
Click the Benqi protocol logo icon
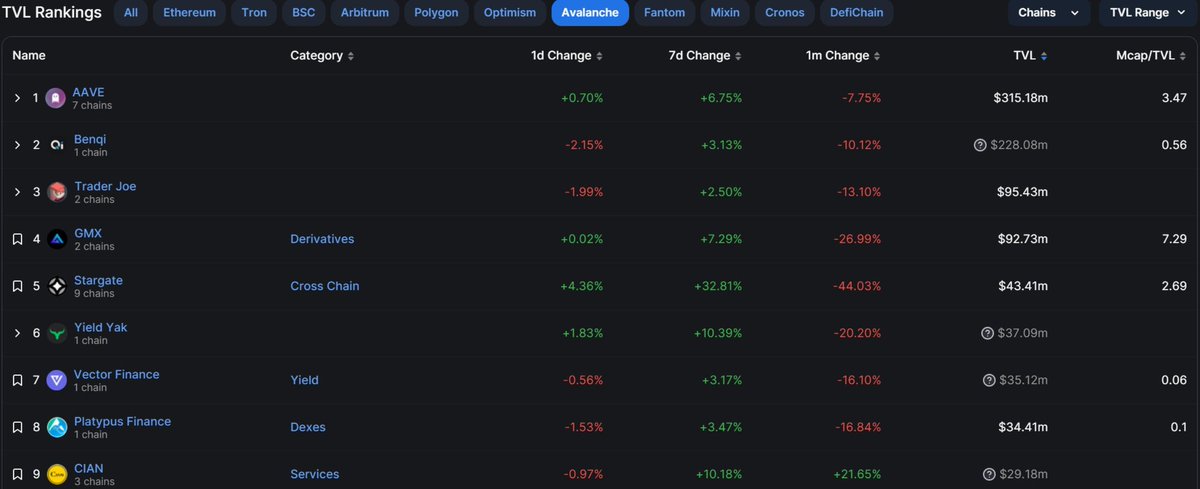[56, 145]
